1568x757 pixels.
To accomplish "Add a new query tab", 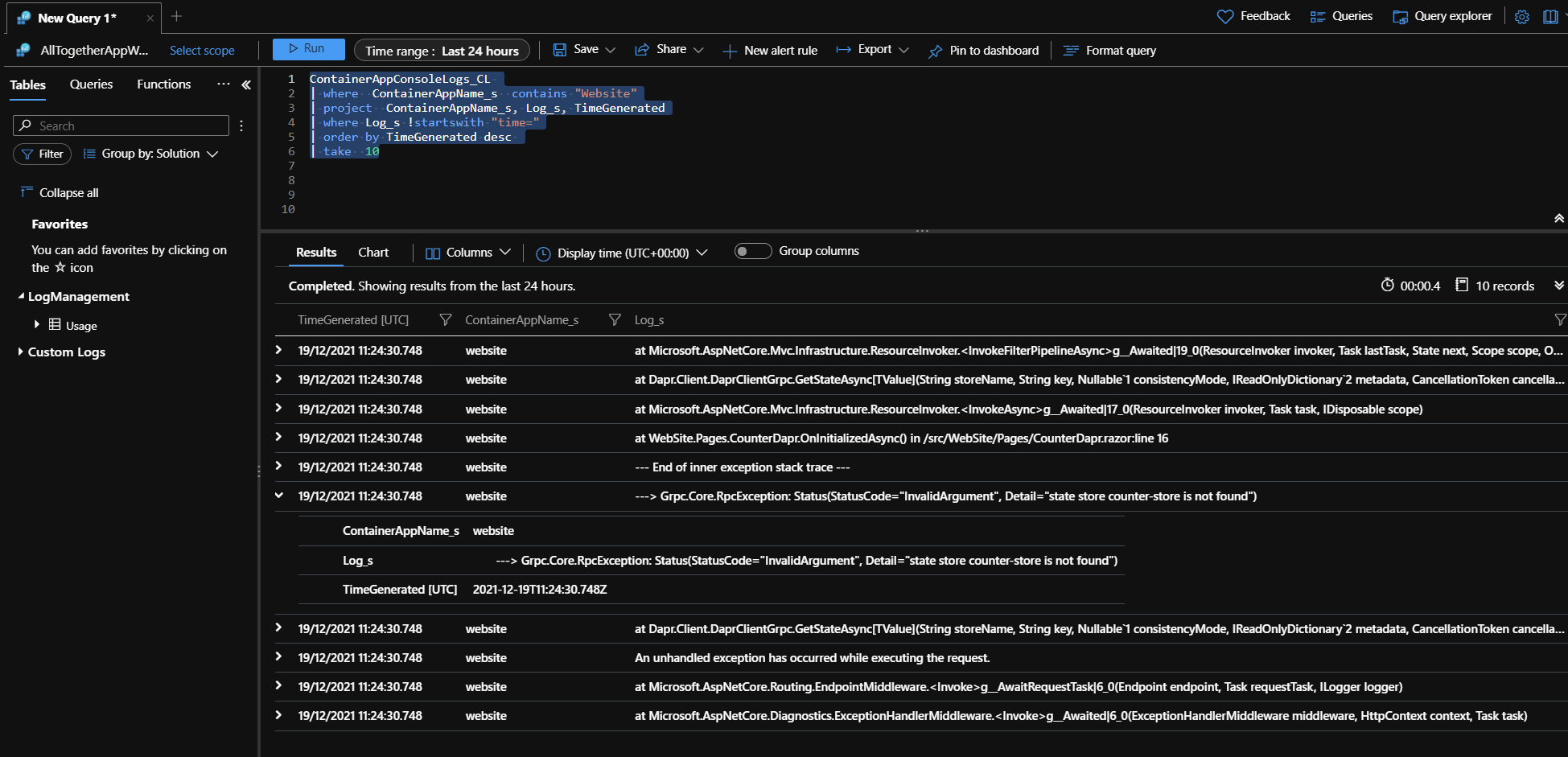I will tap(177, 16).
